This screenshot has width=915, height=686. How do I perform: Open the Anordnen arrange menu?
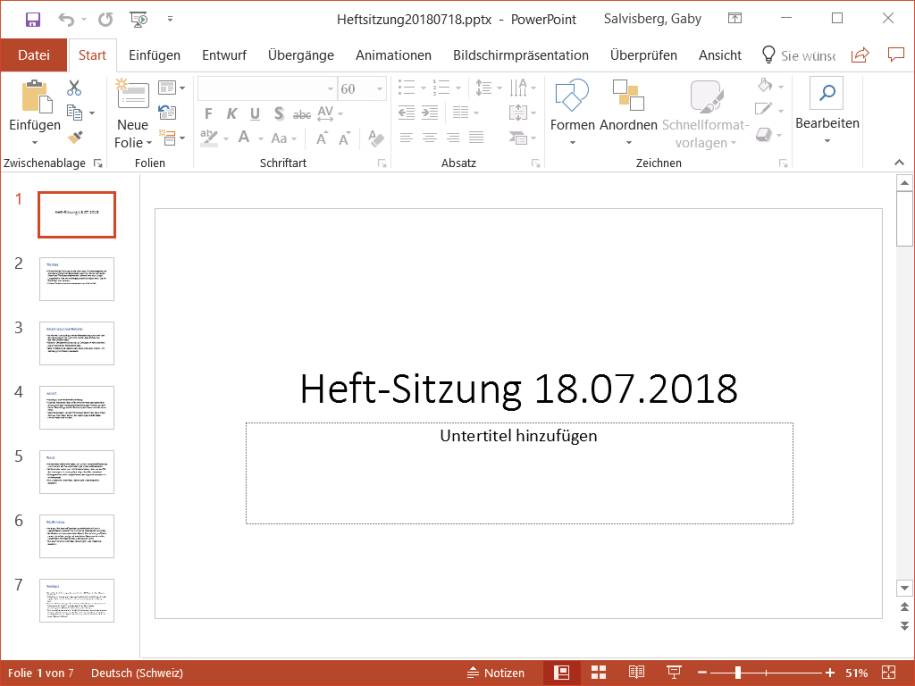point(628,112)
